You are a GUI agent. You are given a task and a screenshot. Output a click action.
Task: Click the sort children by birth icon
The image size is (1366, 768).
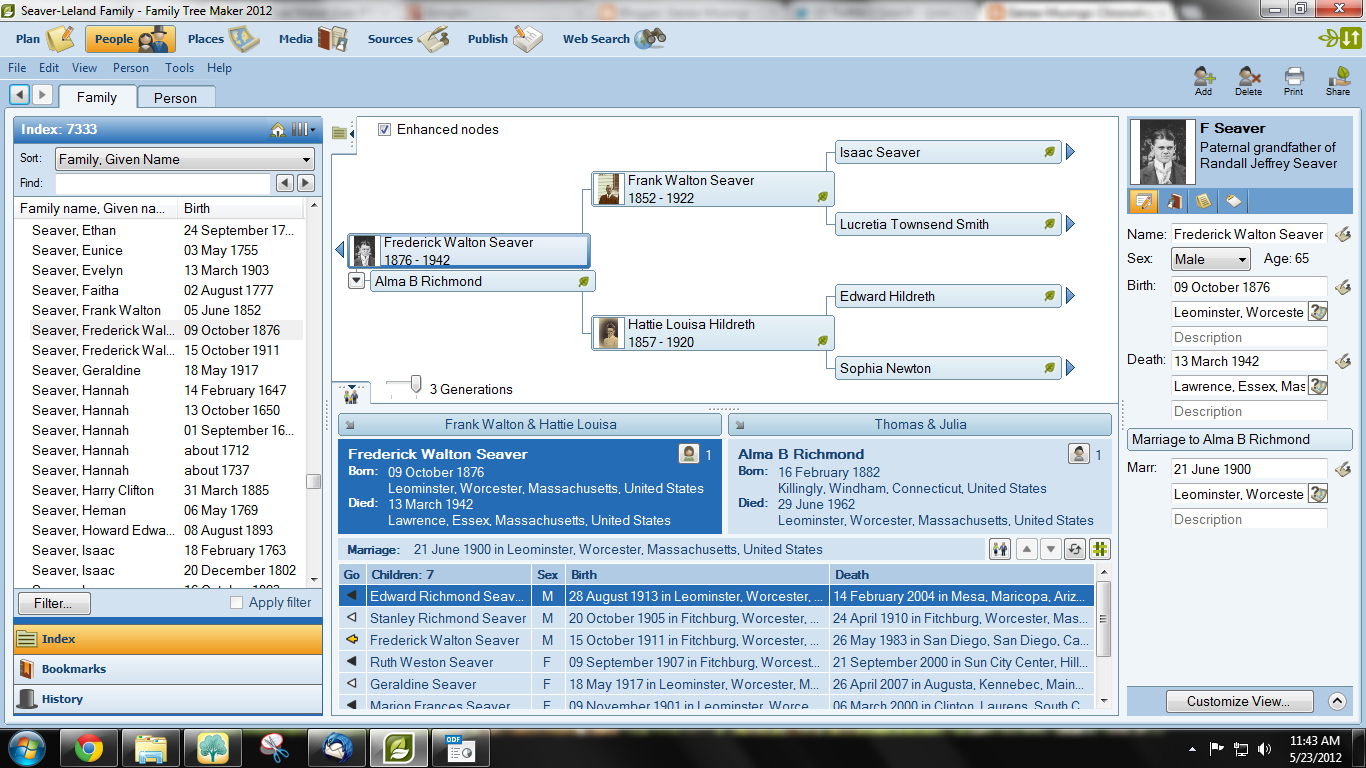1075,549
